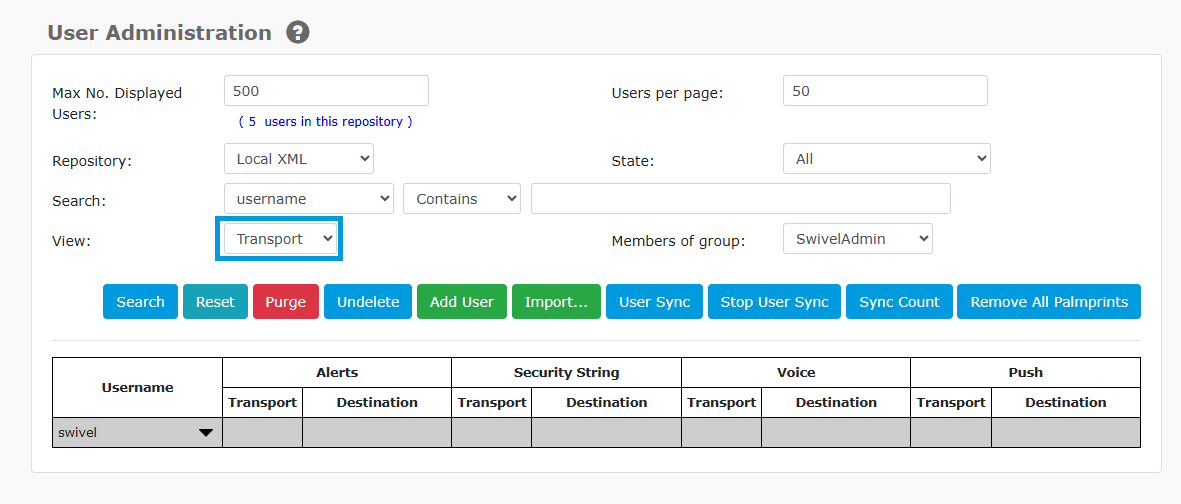The image size is (1181, 504).
Task: Open the State dropdown showing All
Action: 887,159
